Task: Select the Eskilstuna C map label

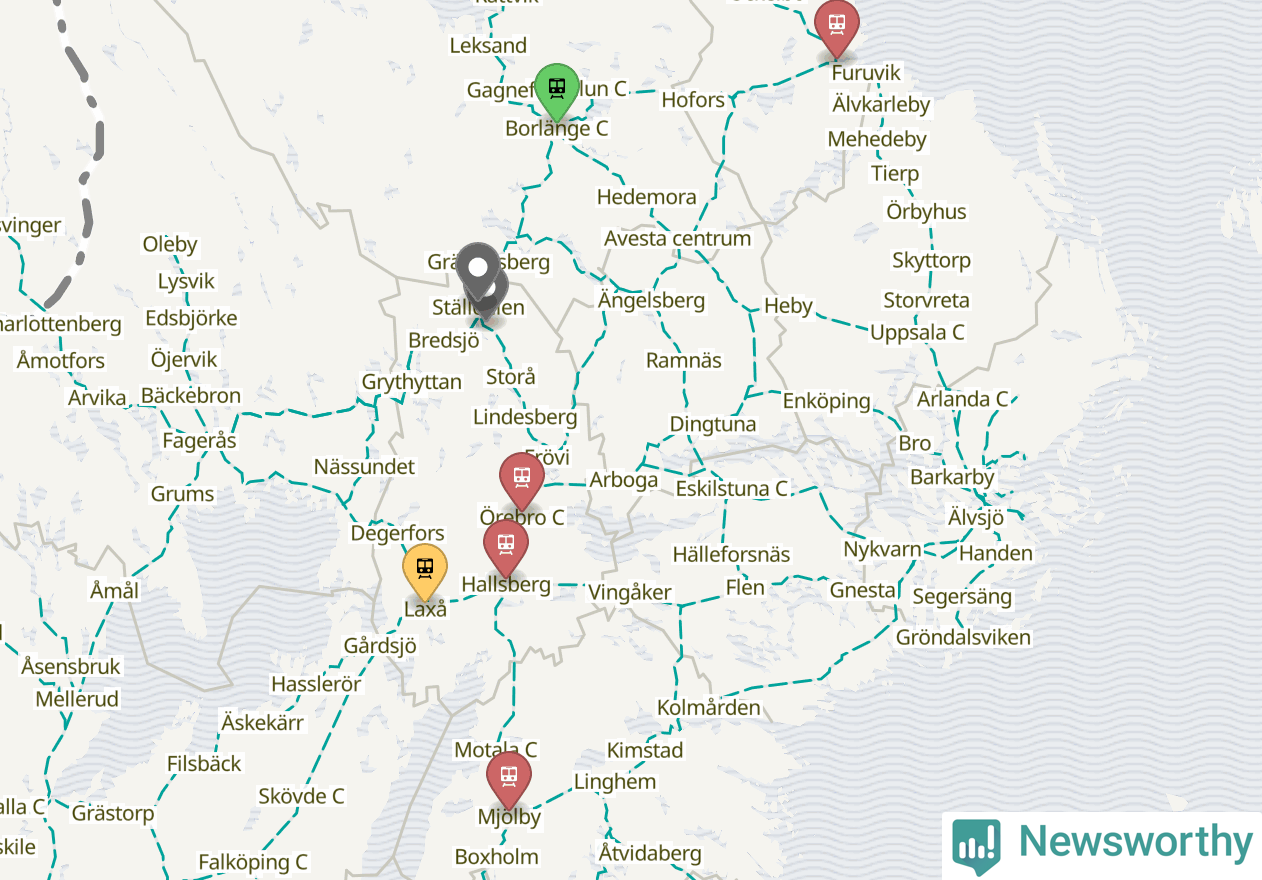Action: [x=732, y=489]
